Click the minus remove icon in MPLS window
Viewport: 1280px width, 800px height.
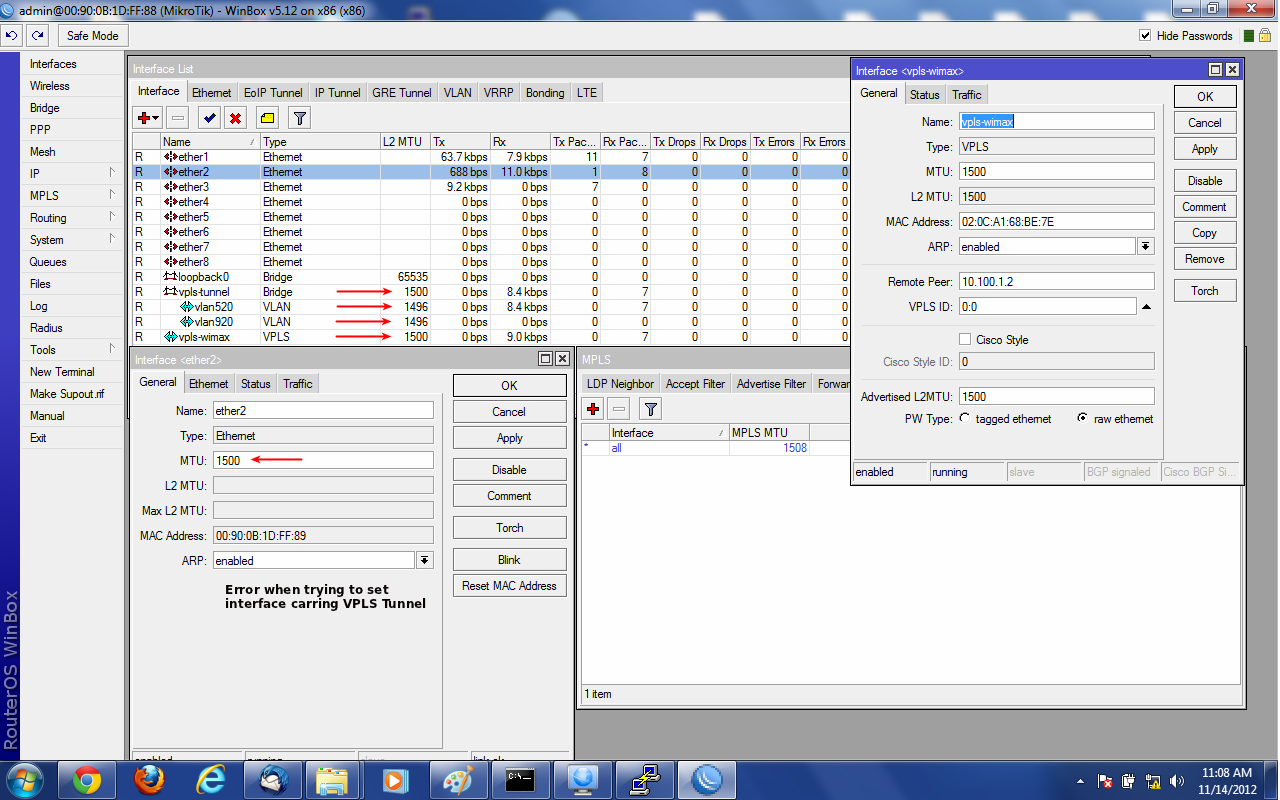619,408
